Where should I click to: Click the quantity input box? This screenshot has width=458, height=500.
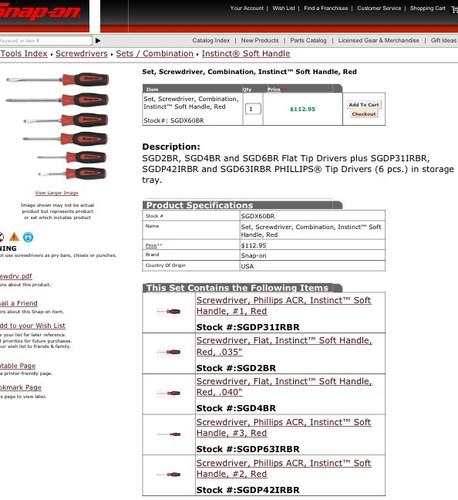coord(253,109)
